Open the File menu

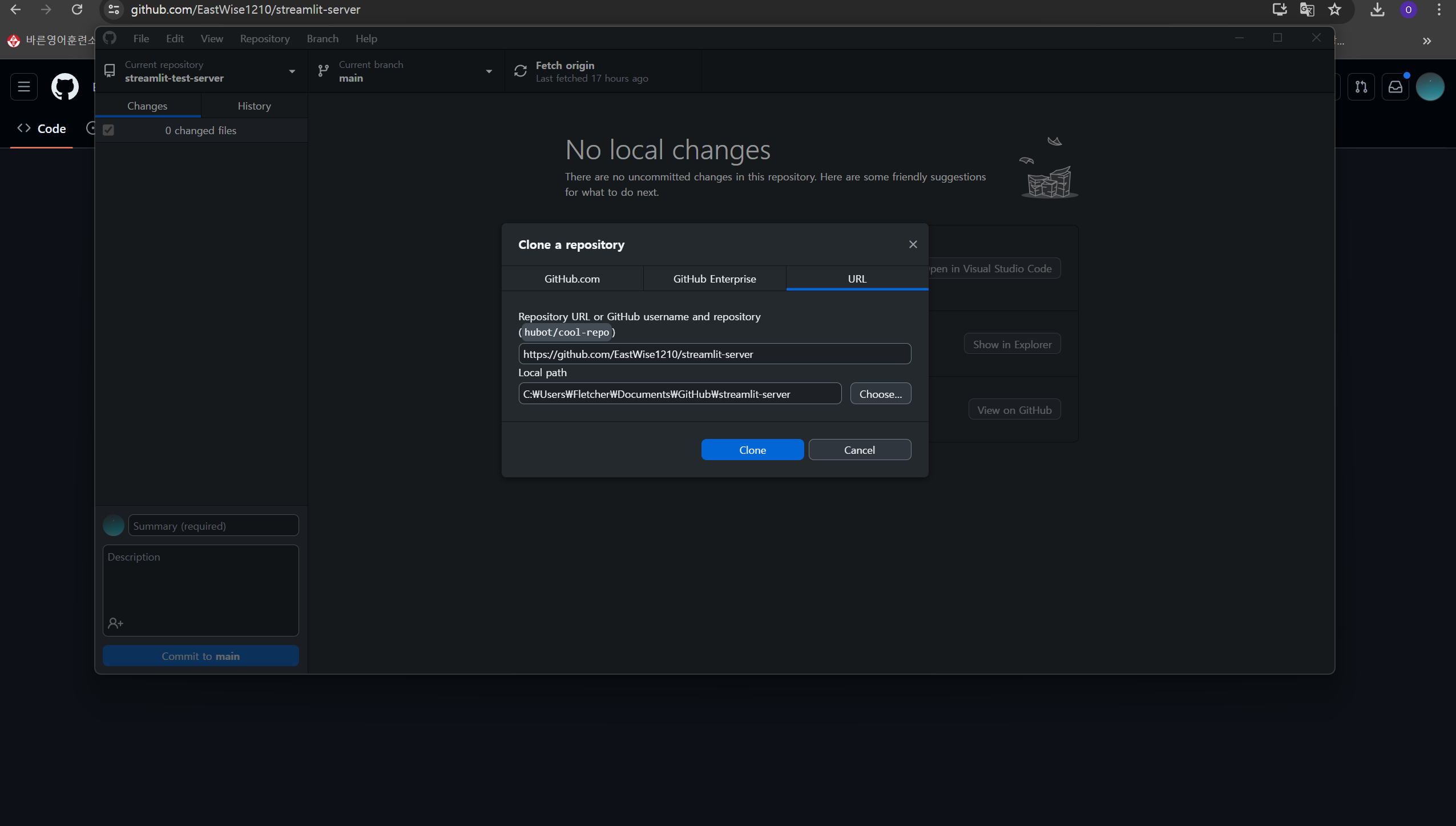[141, 38]
